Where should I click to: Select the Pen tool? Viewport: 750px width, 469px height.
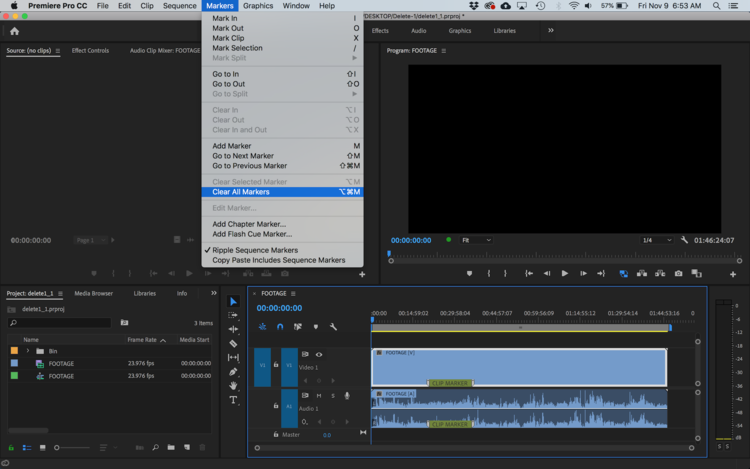click(233, 371)
